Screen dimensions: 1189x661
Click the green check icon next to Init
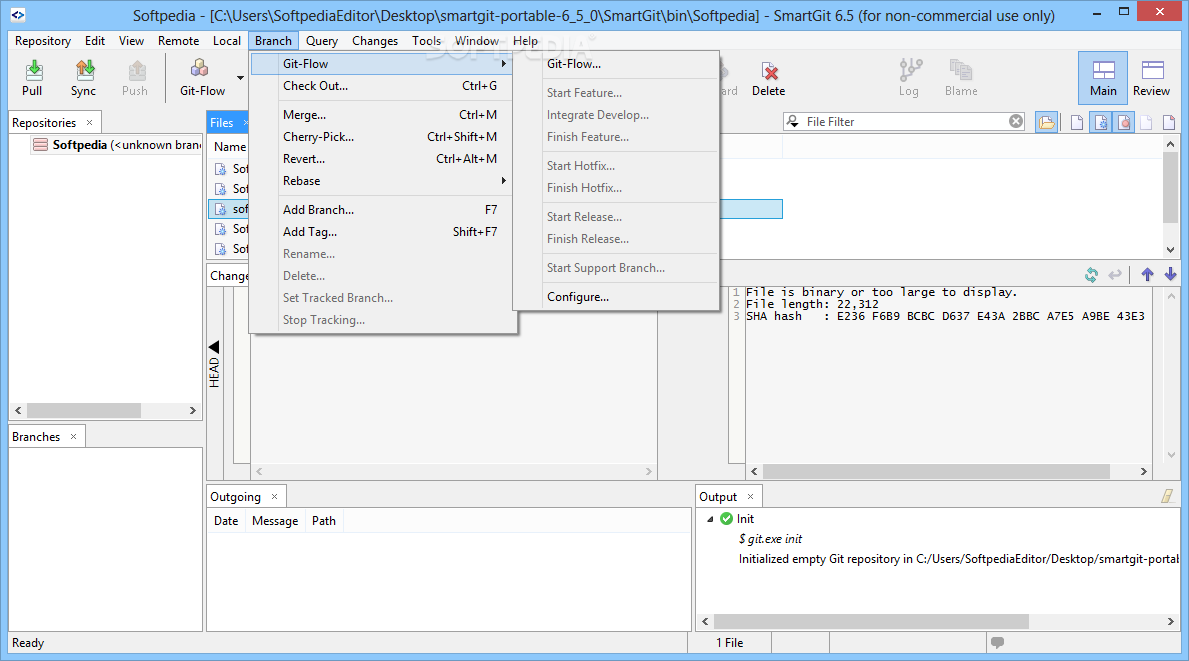tap(726, 518)
